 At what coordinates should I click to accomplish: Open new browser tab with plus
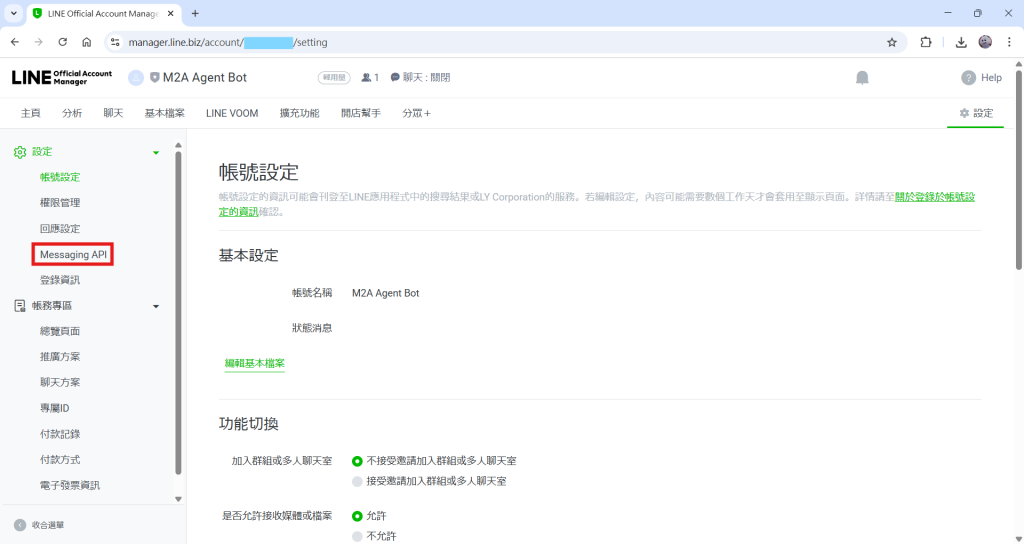195,13
